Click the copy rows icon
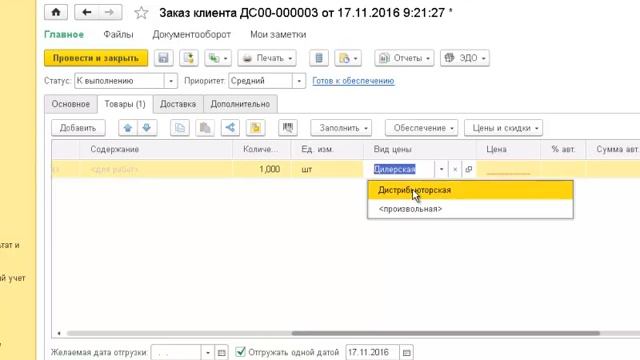 click(x=180, y=128)
